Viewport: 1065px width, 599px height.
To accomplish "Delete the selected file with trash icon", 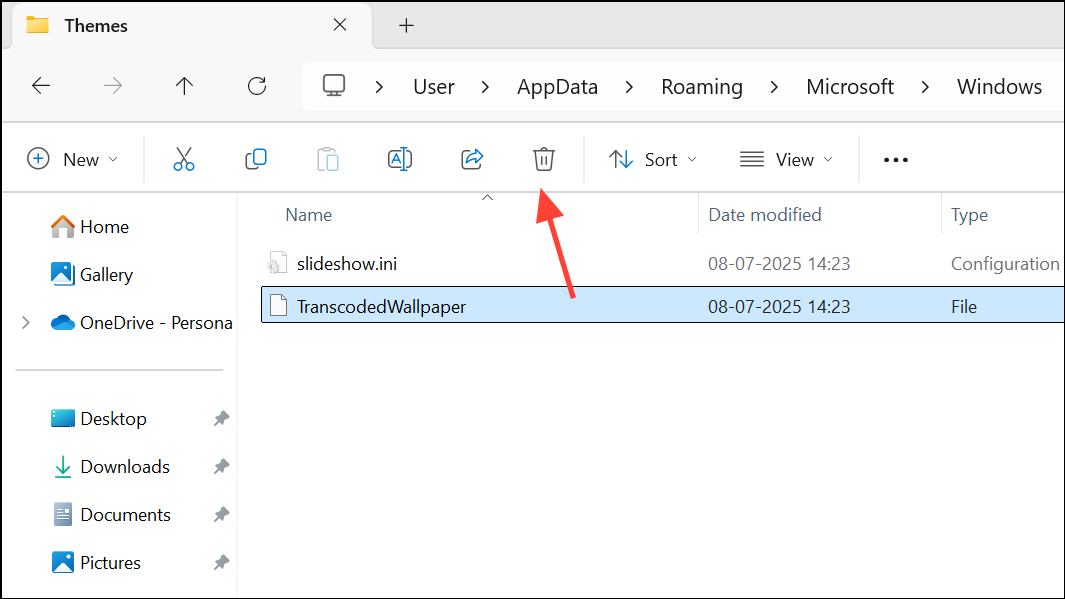I will coord(543,159).
